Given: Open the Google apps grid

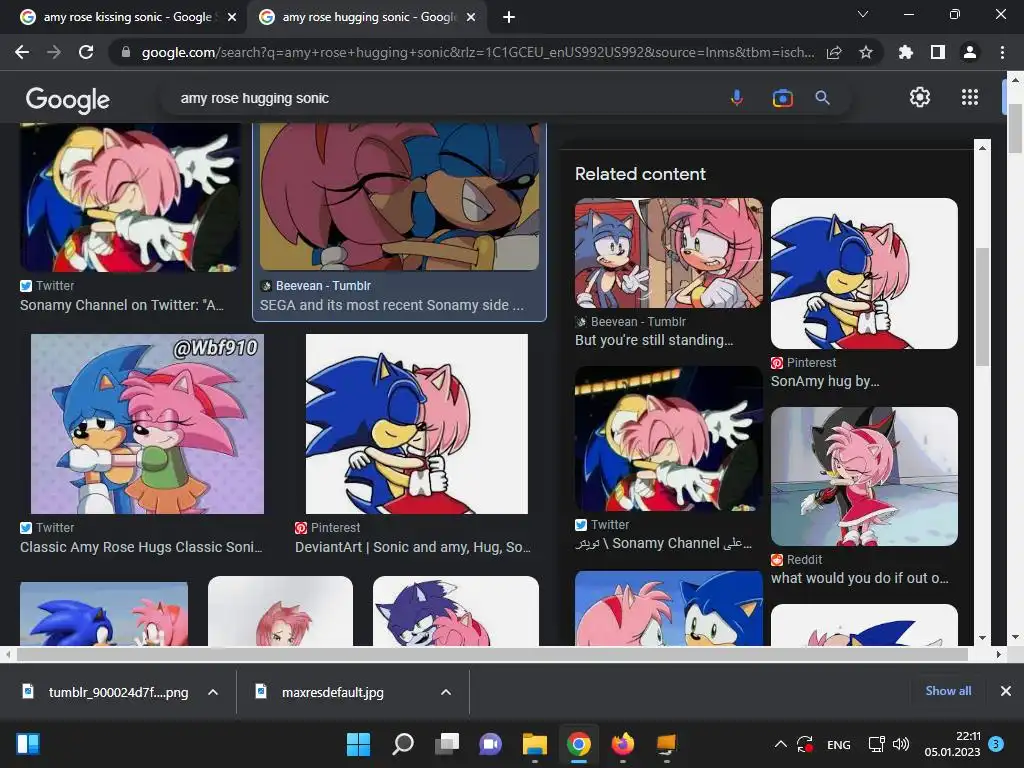Looking at the screenshot, I should [970, 97].
